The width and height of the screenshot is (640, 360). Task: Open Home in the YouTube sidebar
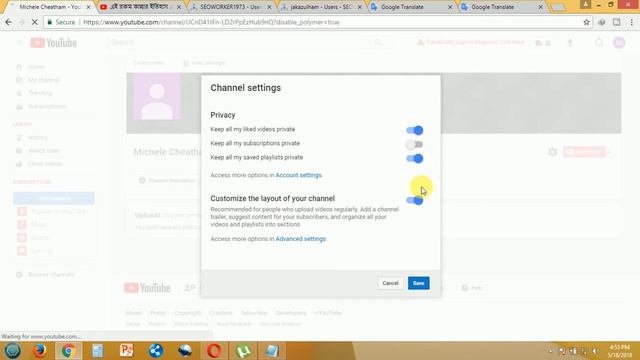[x=36, y=67]
